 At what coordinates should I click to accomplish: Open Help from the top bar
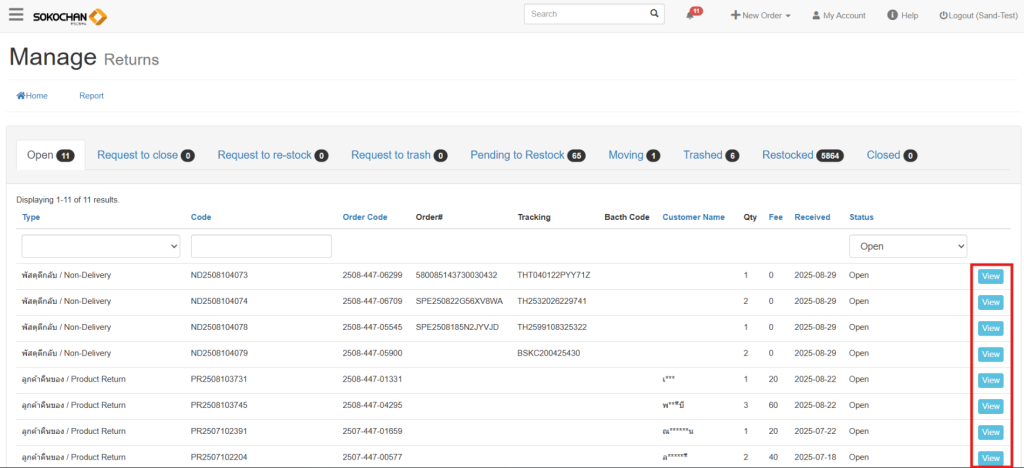pyautogui.click(x=902, y=16)
